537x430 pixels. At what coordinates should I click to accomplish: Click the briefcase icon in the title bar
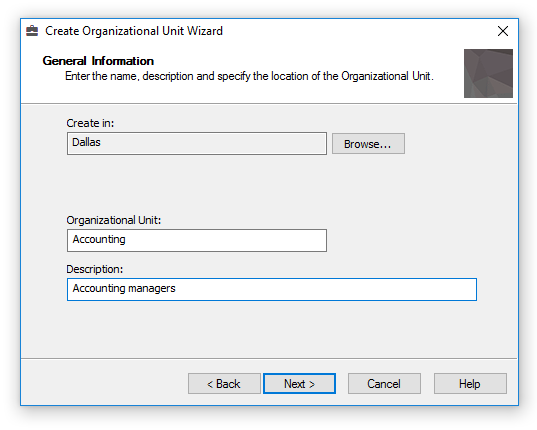pyautogui.click(x=32, y=31)
